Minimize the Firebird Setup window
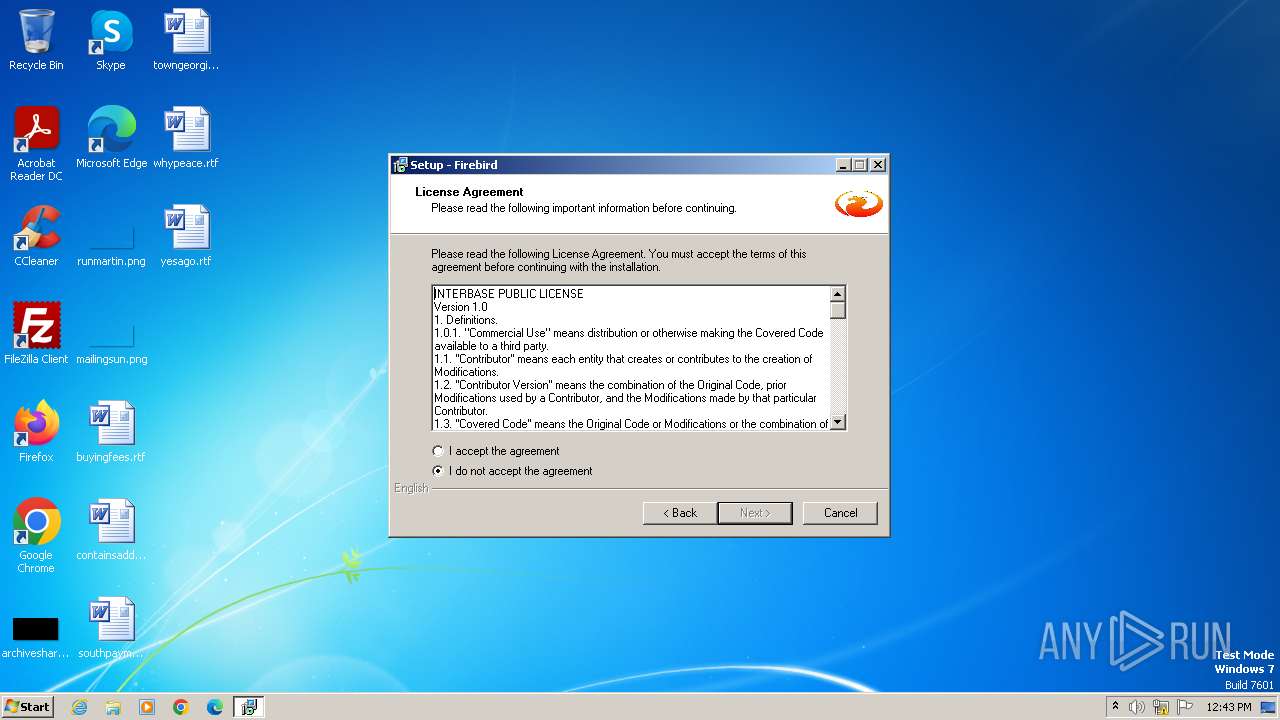This screenshot has width=1280, height=720. [x=843, y=165]
